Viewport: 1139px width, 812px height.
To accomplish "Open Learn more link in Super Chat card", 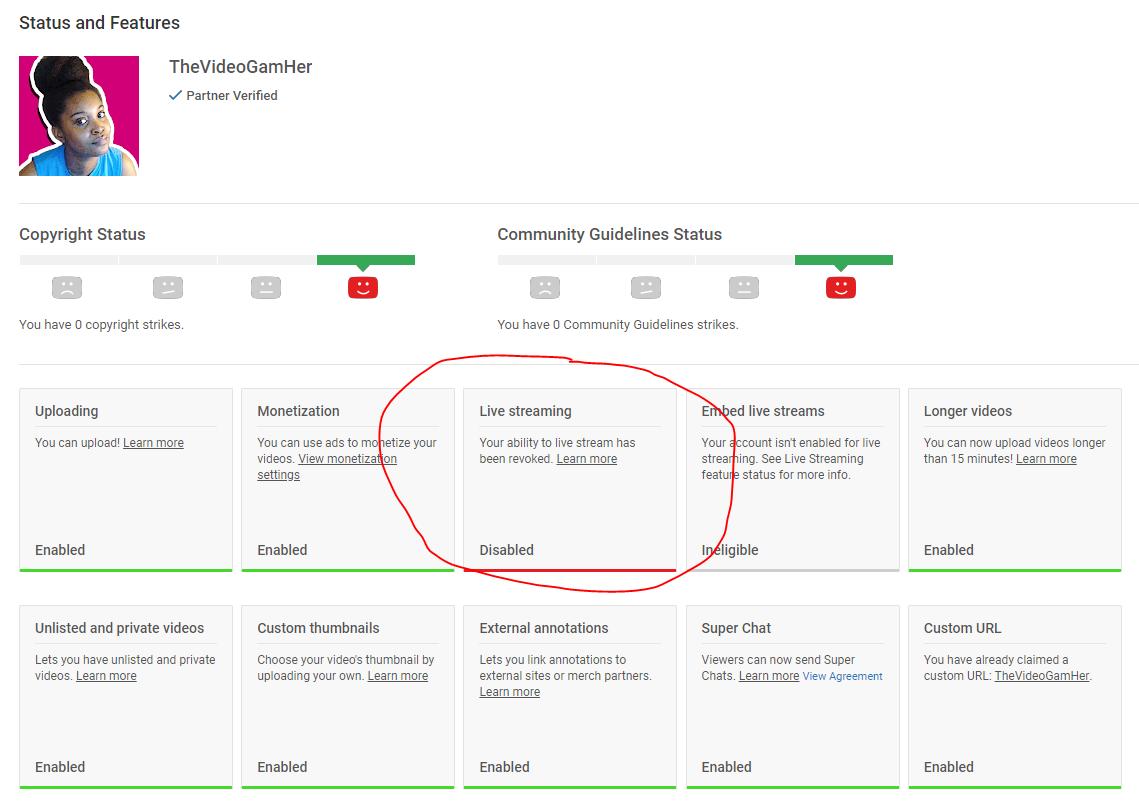I will [x=769, y=676].
